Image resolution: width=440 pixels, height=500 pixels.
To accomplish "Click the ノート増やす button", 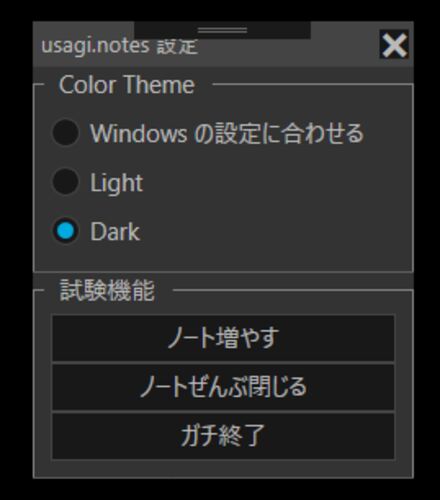I will (x=223, y=338).
